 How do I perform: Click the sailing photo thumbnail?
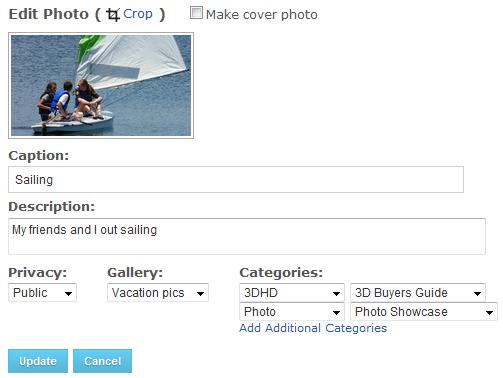101,85
